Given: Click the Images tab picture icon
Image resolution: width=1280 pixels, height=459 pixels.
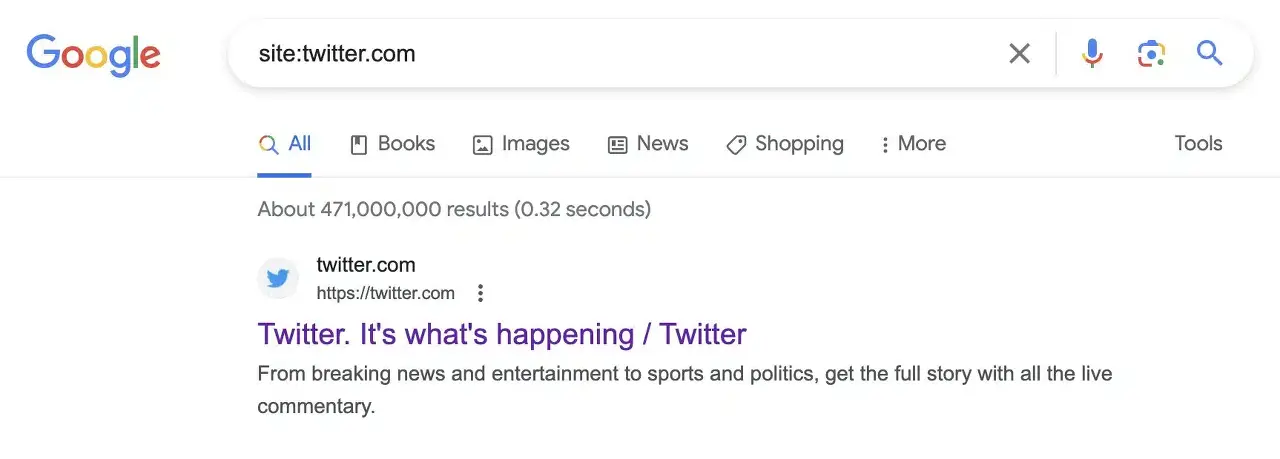Looking at the screenshot, I should 483,145.
